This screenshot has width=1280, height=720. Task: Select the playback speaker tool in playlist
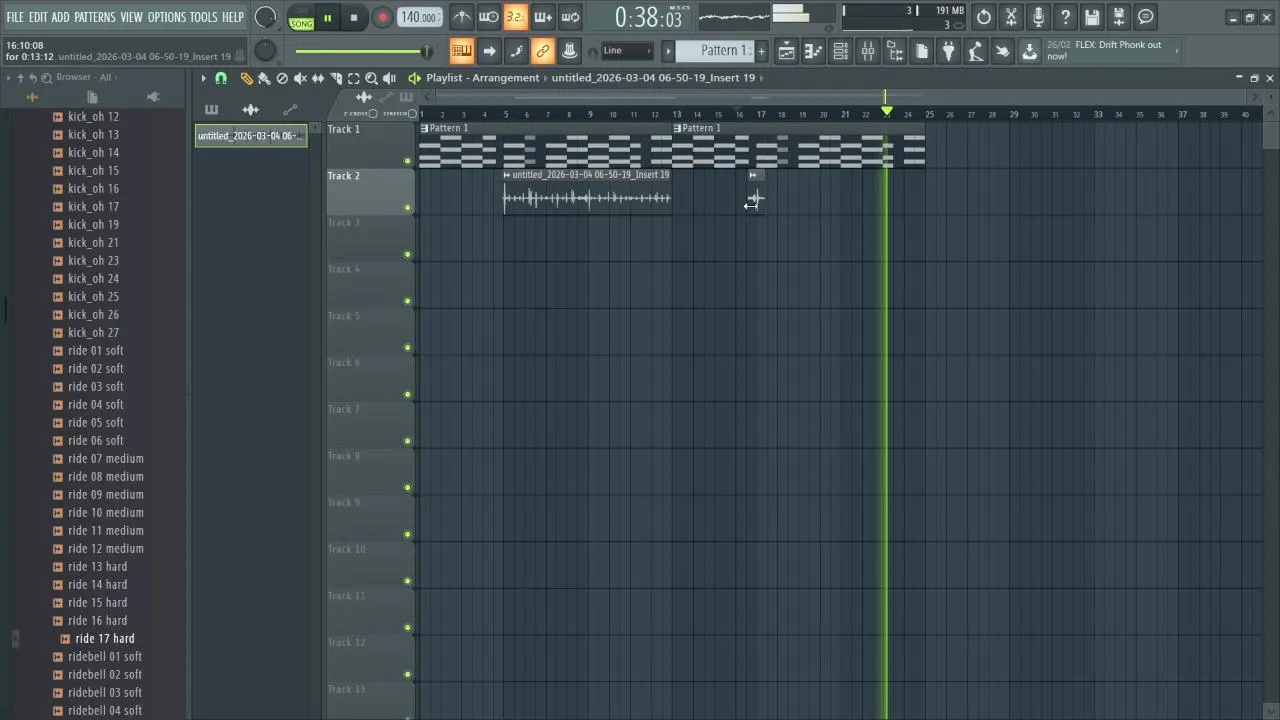pos(389,78)
